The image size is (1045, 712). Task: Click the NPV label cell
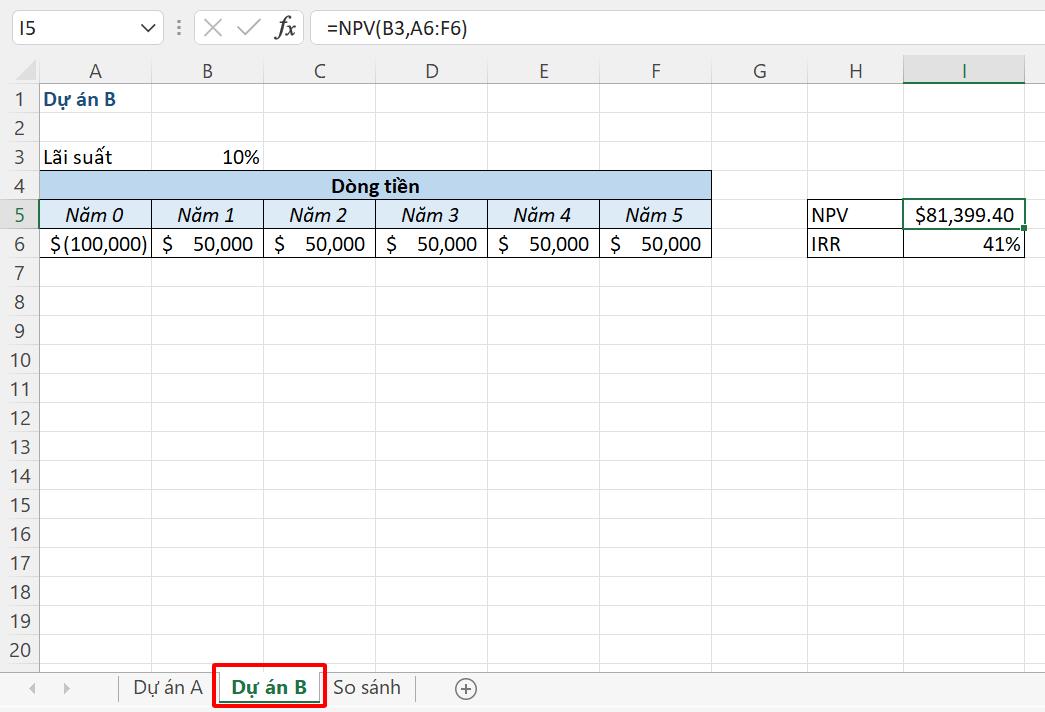pos(855,215)
